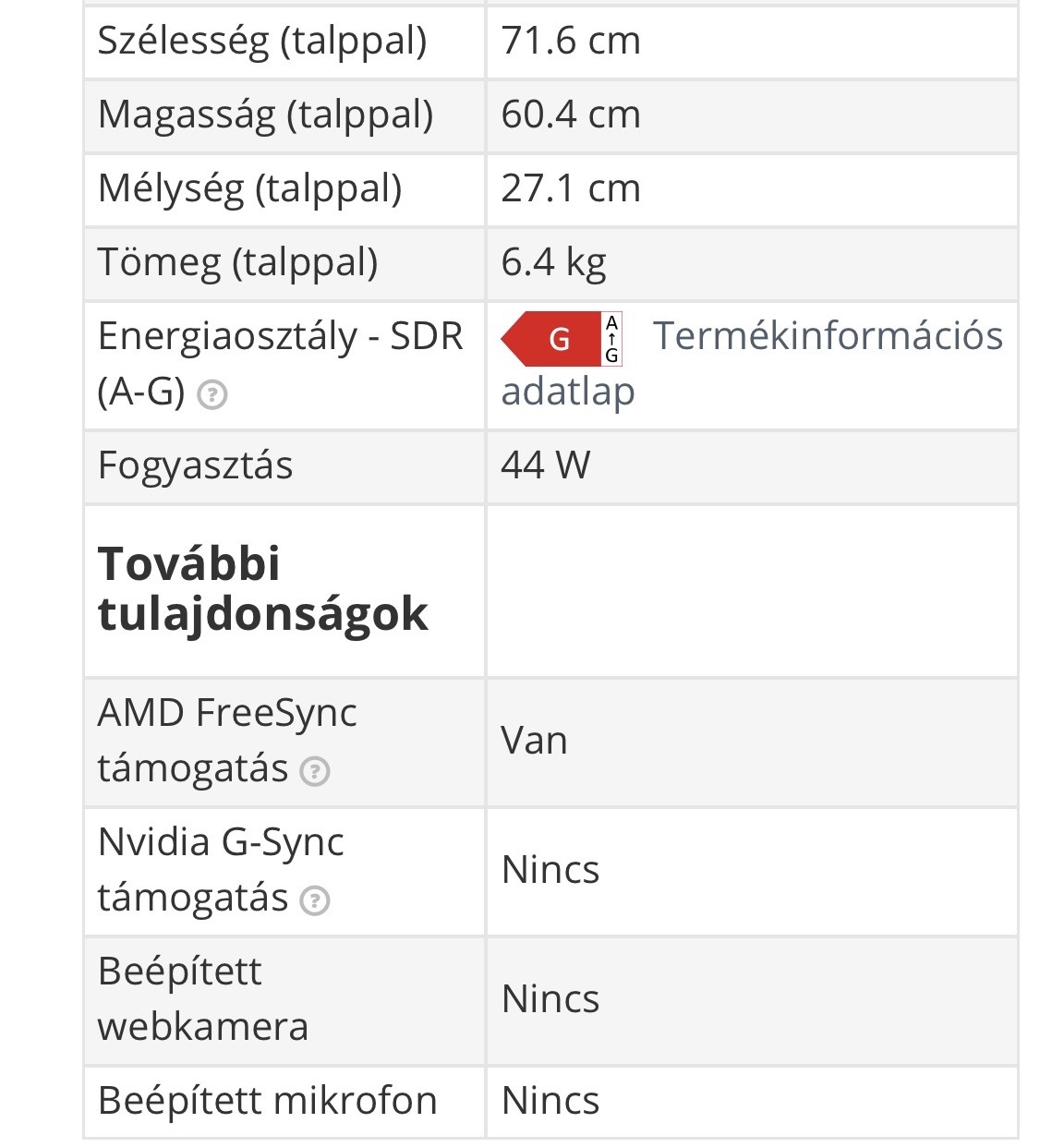Click the Fogyasztás row label

[195, 465]
